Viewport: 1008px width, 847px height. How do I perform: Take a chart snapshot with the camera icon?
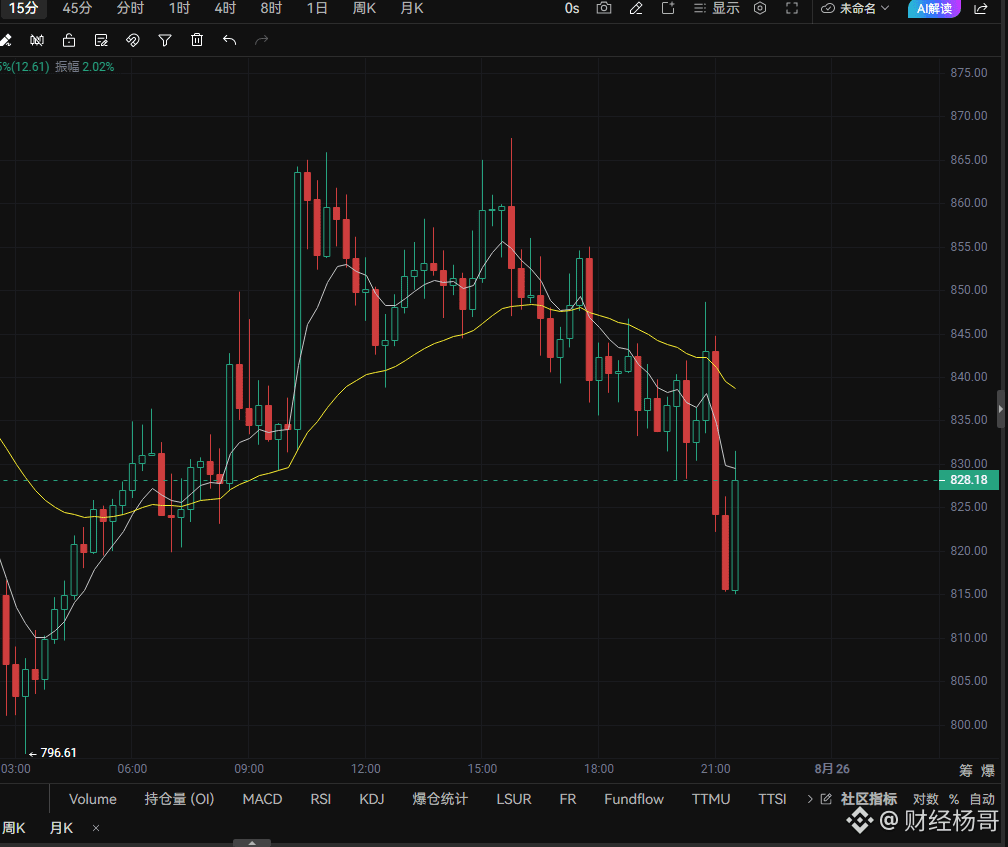pyautogui.click(x=604, y=8)
